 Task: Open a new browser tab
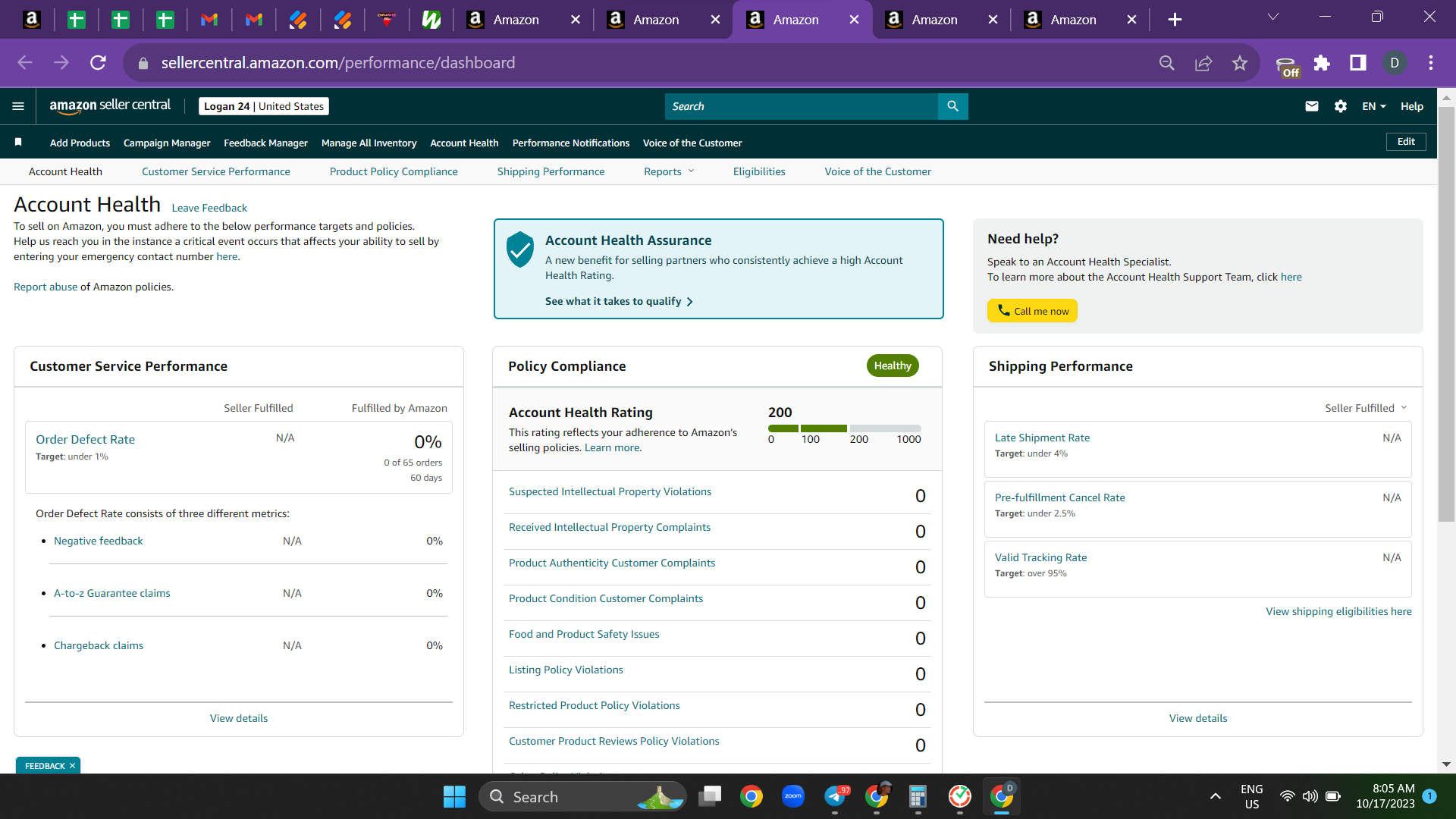(1175, 20)
